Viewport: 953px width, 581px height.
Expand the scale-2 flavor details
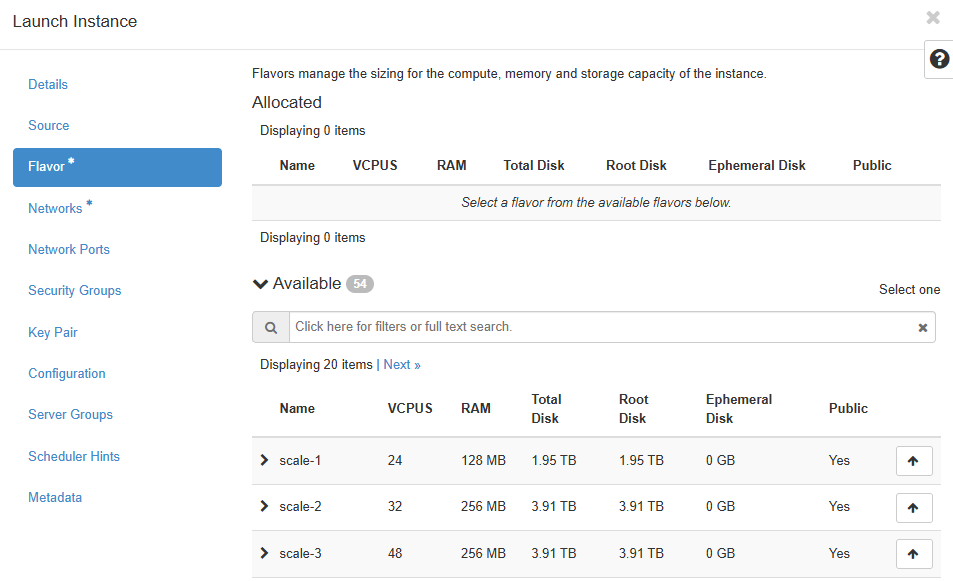click(263, 507)
